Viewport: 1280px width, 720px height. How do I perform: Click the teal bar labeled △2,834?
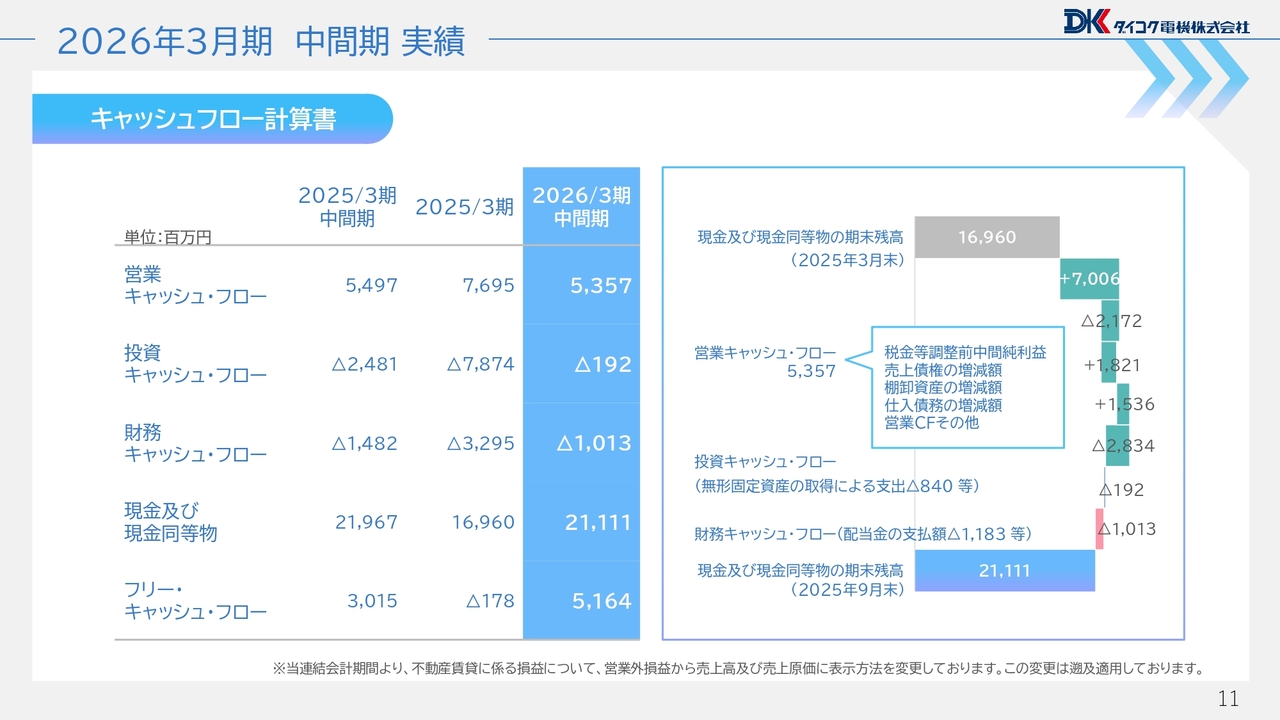pyautogui.click(x=1118, y=446)
